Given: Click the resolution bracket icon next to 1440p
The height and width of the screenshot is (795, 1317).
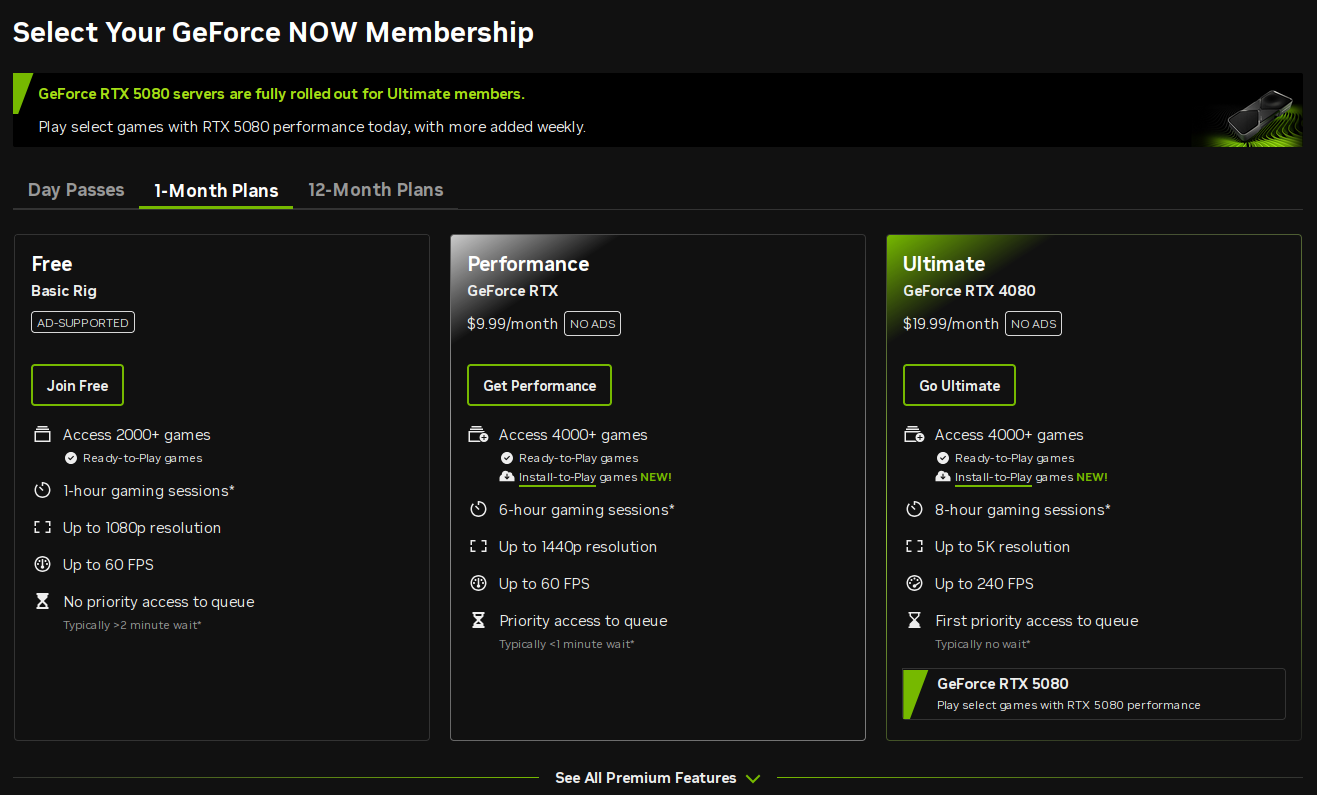Looking at the screenshot, I should (478, 547).
